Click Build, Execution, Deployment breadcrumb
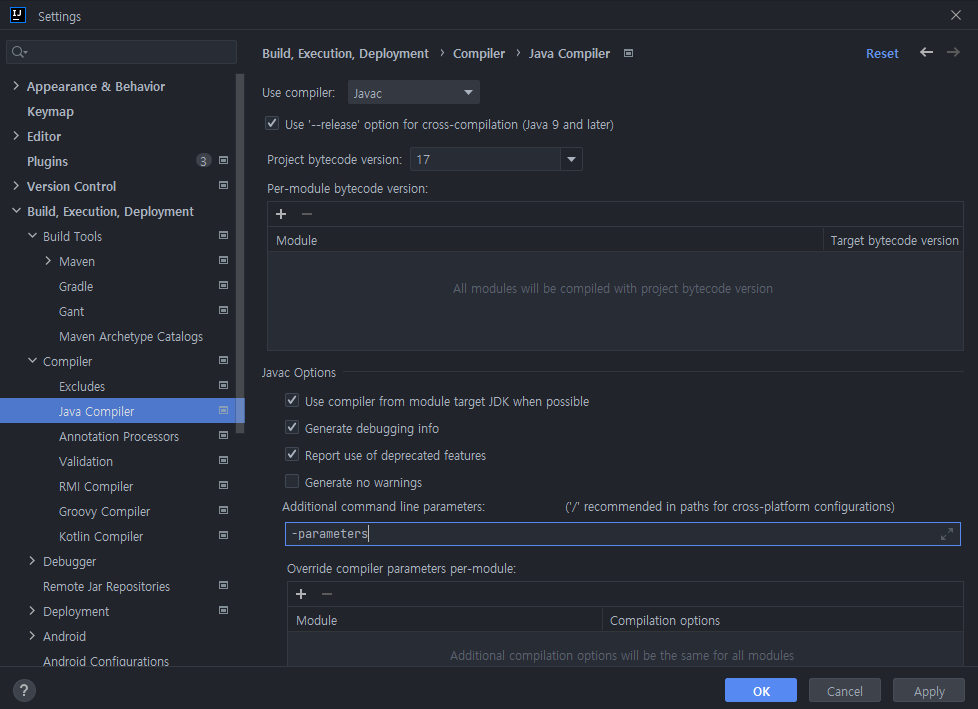Screen dimensions: 978x709 pyautogui.click(x=345, y=54)
